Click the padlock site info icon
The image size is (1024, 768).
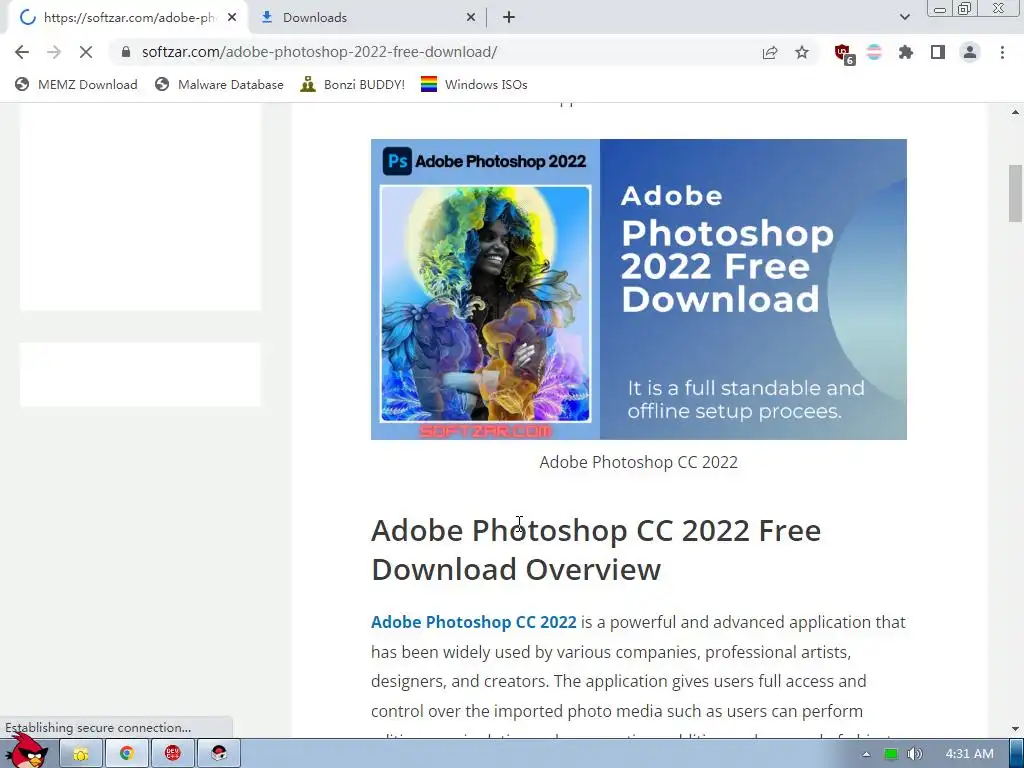coord(126,52)
